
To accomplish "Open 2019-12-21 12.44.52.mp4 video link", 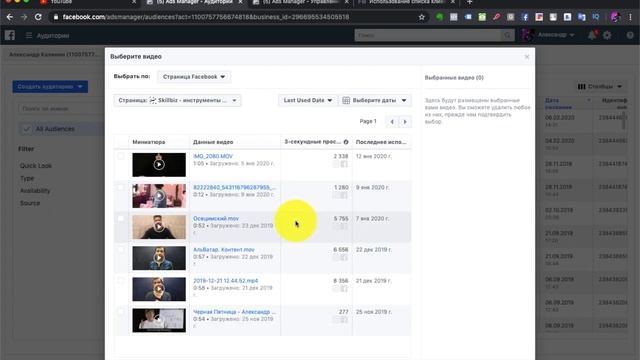I will 226,281.
